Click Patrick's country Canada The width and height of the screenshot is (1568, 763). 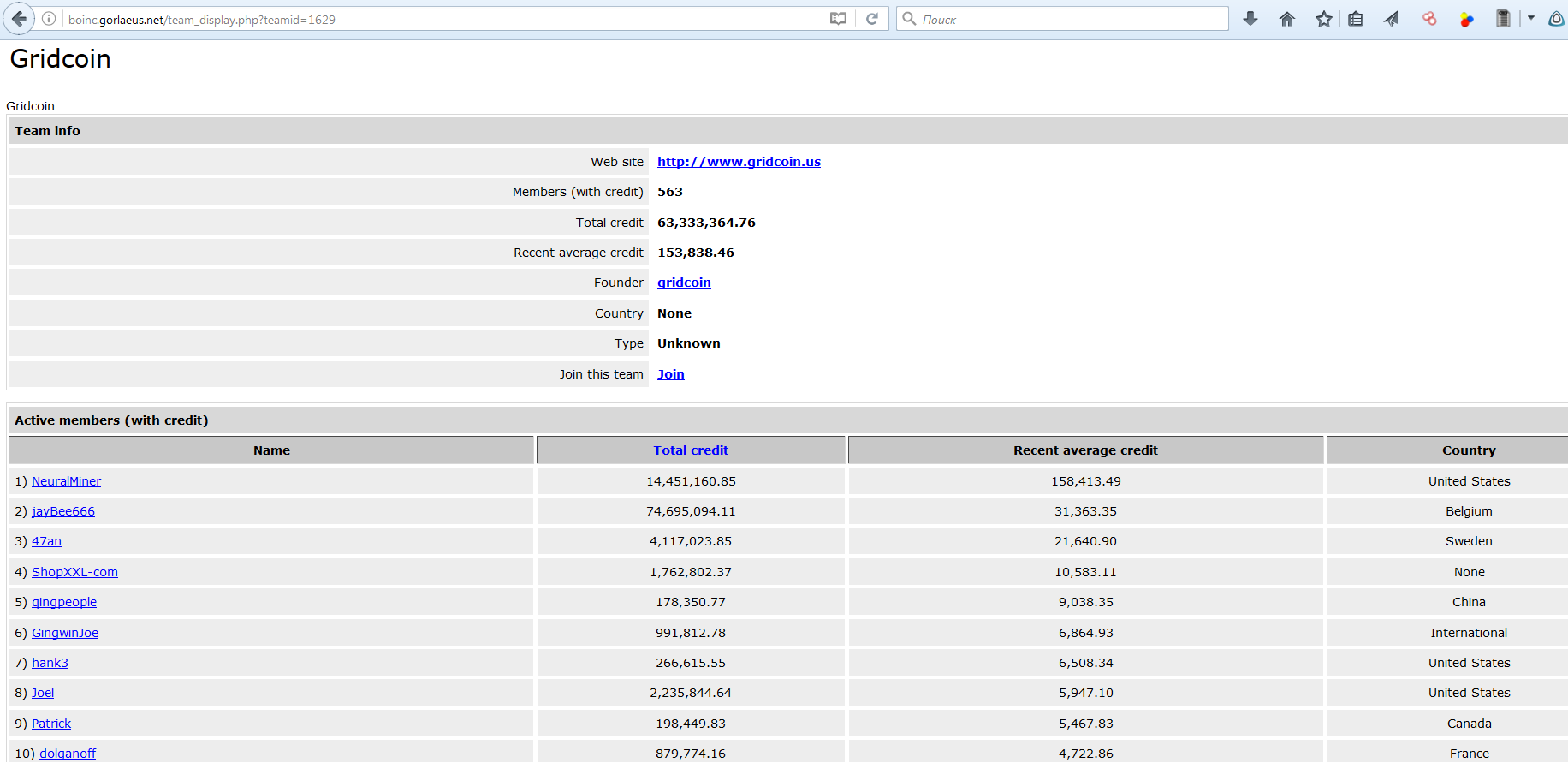click(1469, 724)
